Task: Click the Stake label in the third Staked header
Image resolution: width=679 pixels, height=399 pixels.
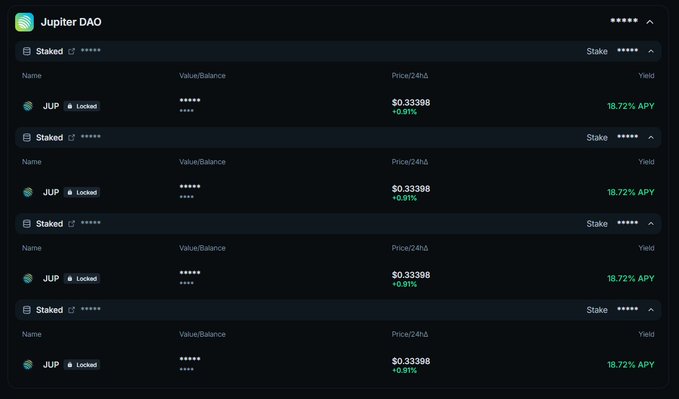Action: coord(597,224)
